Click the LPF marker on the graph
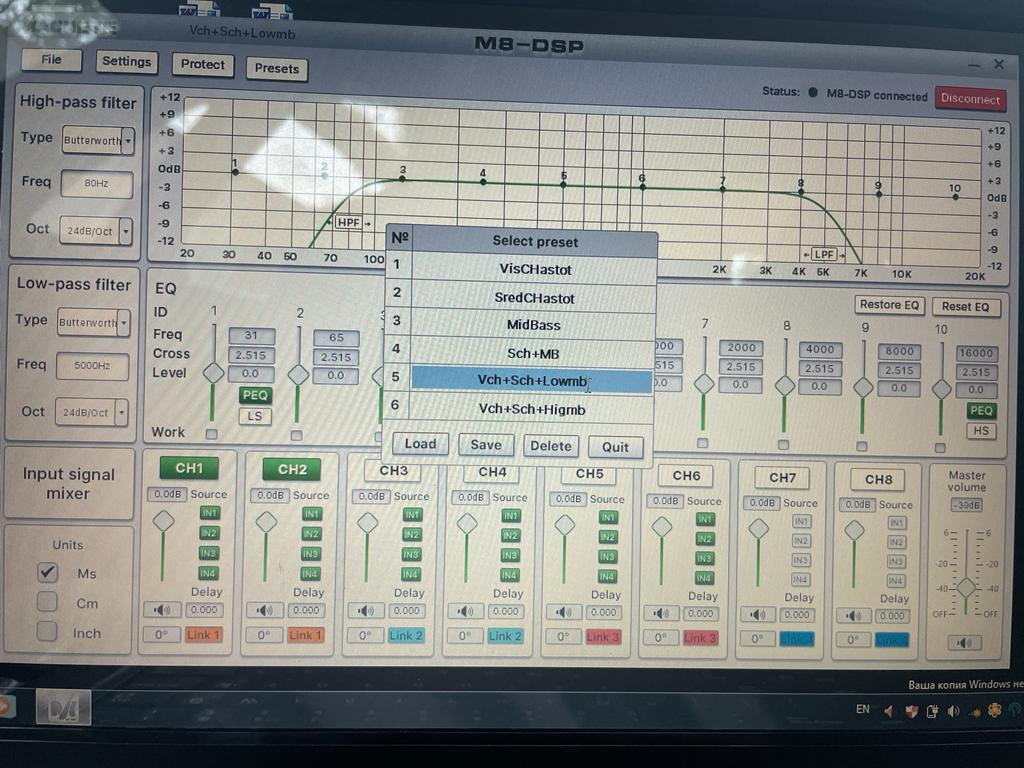The width and height of the screenshot is (1024, 768). coord(824,254)
